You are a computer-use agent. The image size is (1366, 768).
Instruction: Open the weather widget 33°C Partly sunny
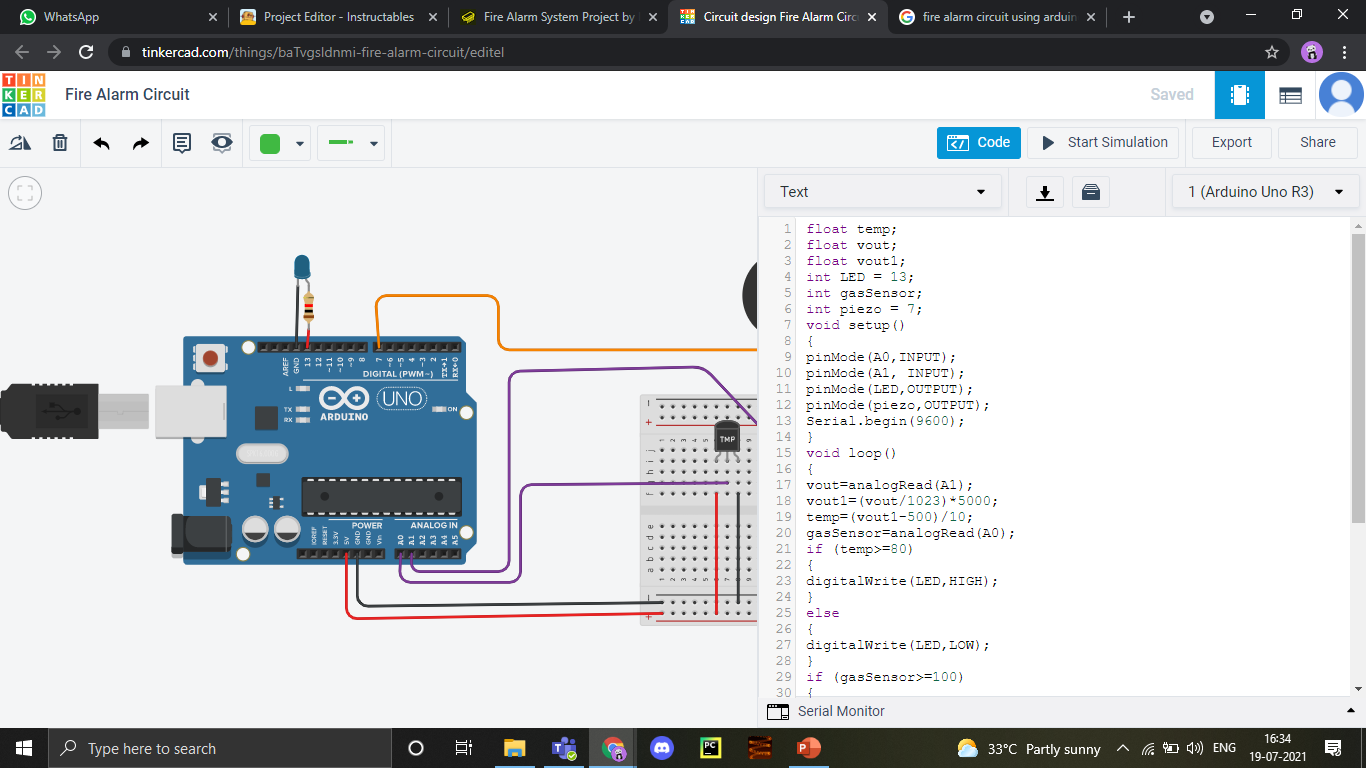[x=1028, y=749]
